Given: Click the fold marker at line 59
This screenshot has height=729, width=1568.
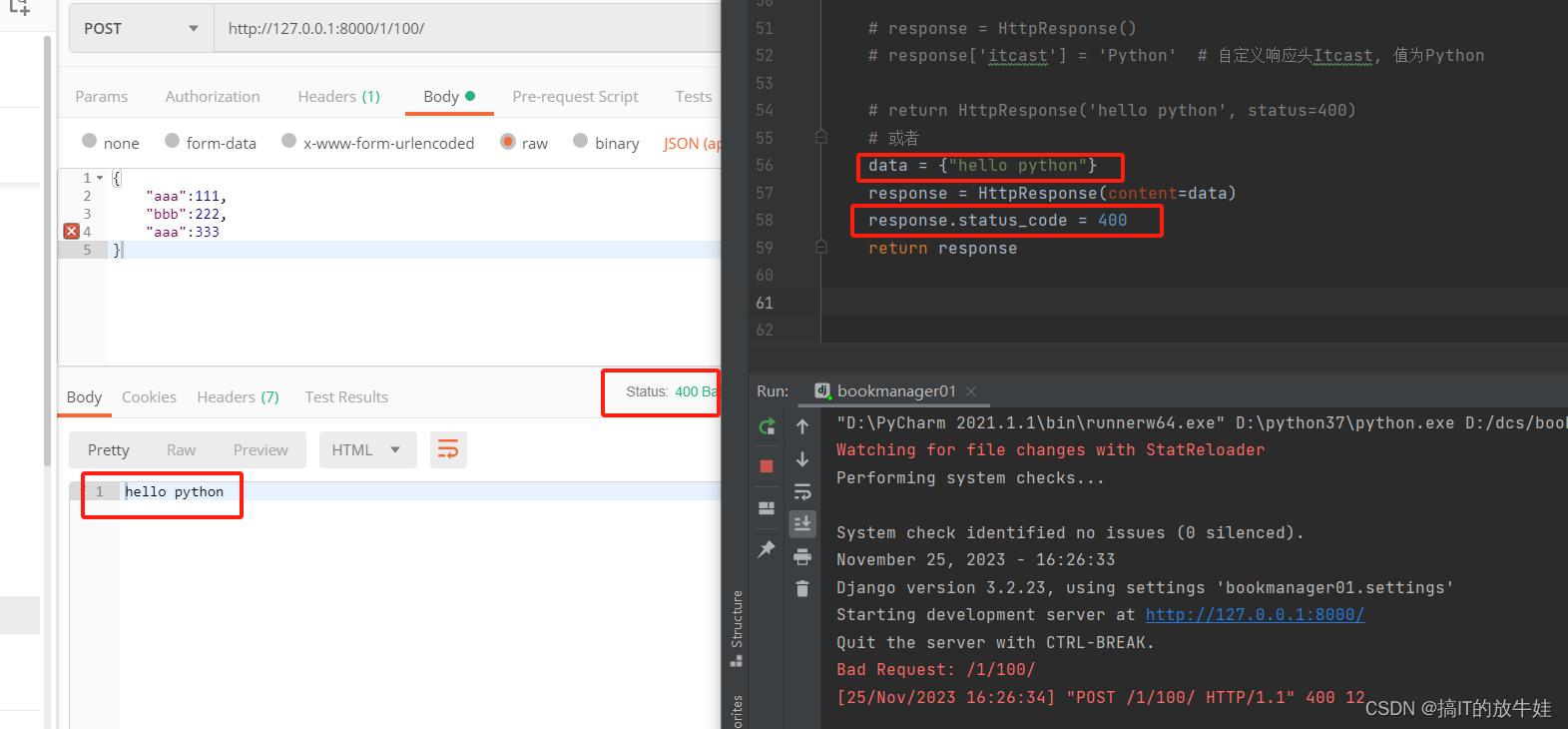Looking at the screenshot, I should click(x=821, y=247).
